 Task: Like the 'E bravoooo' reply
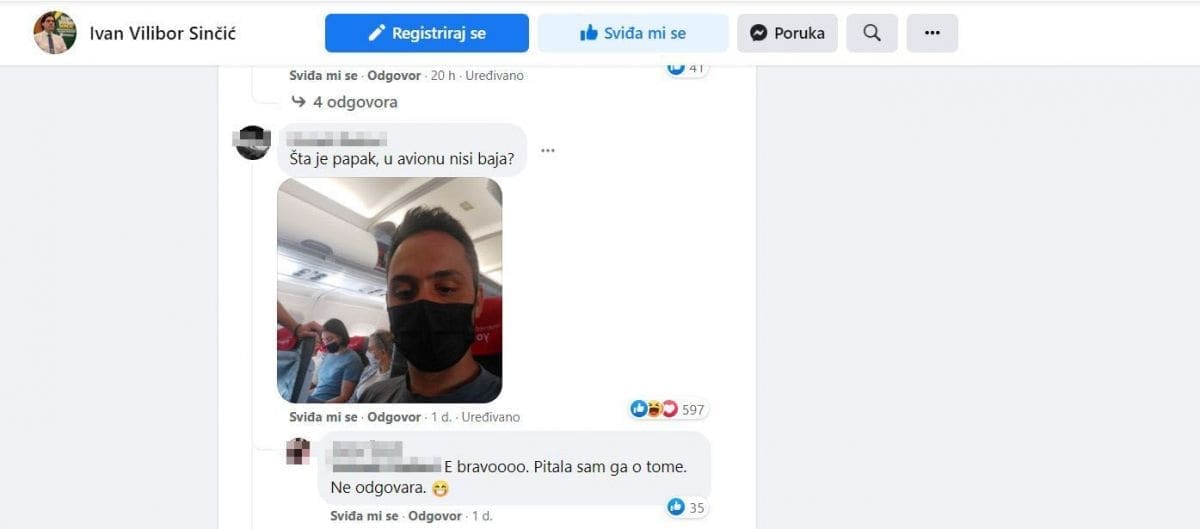364,516
